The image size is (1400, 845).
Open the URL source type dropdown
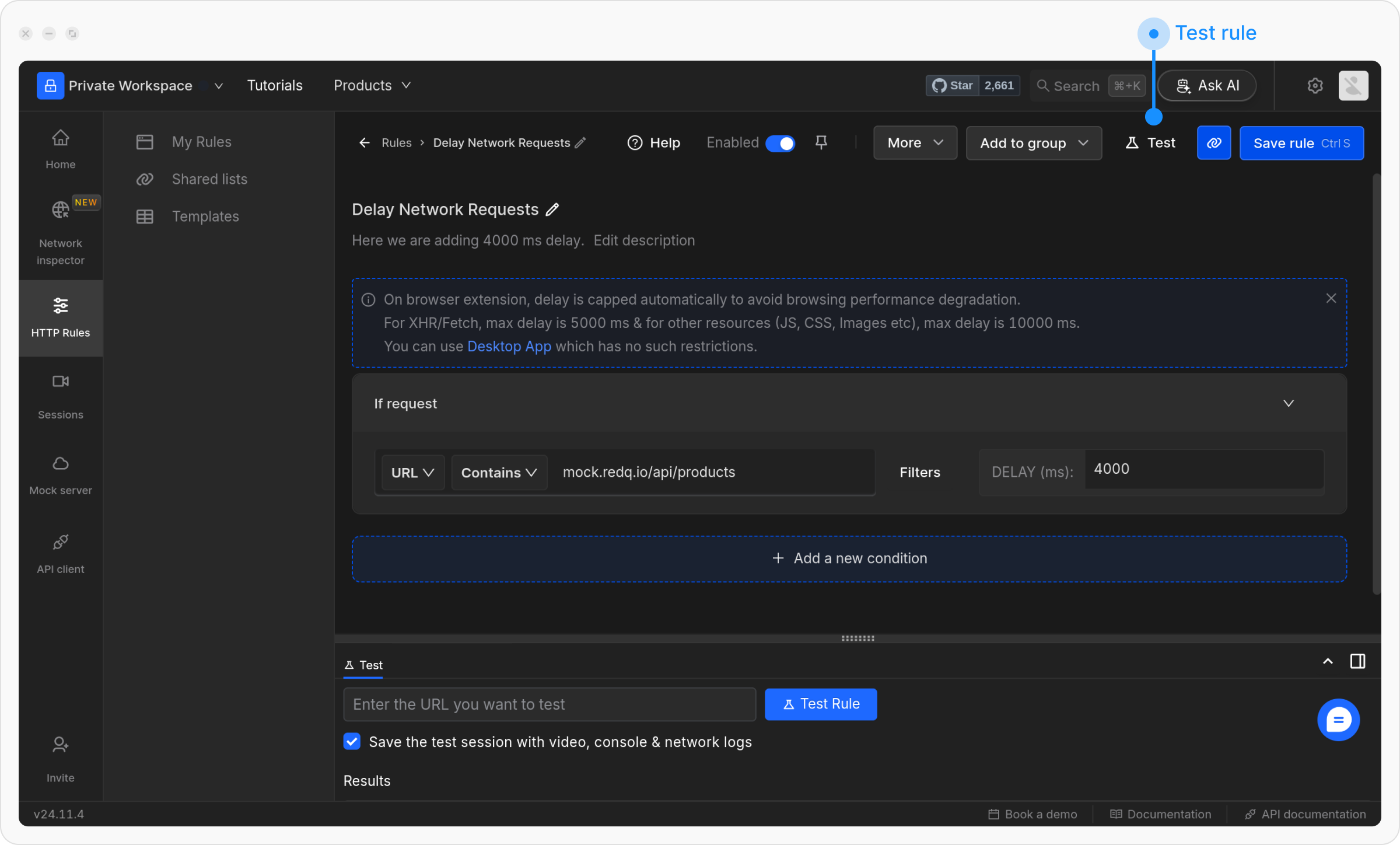tap(412, 472)
